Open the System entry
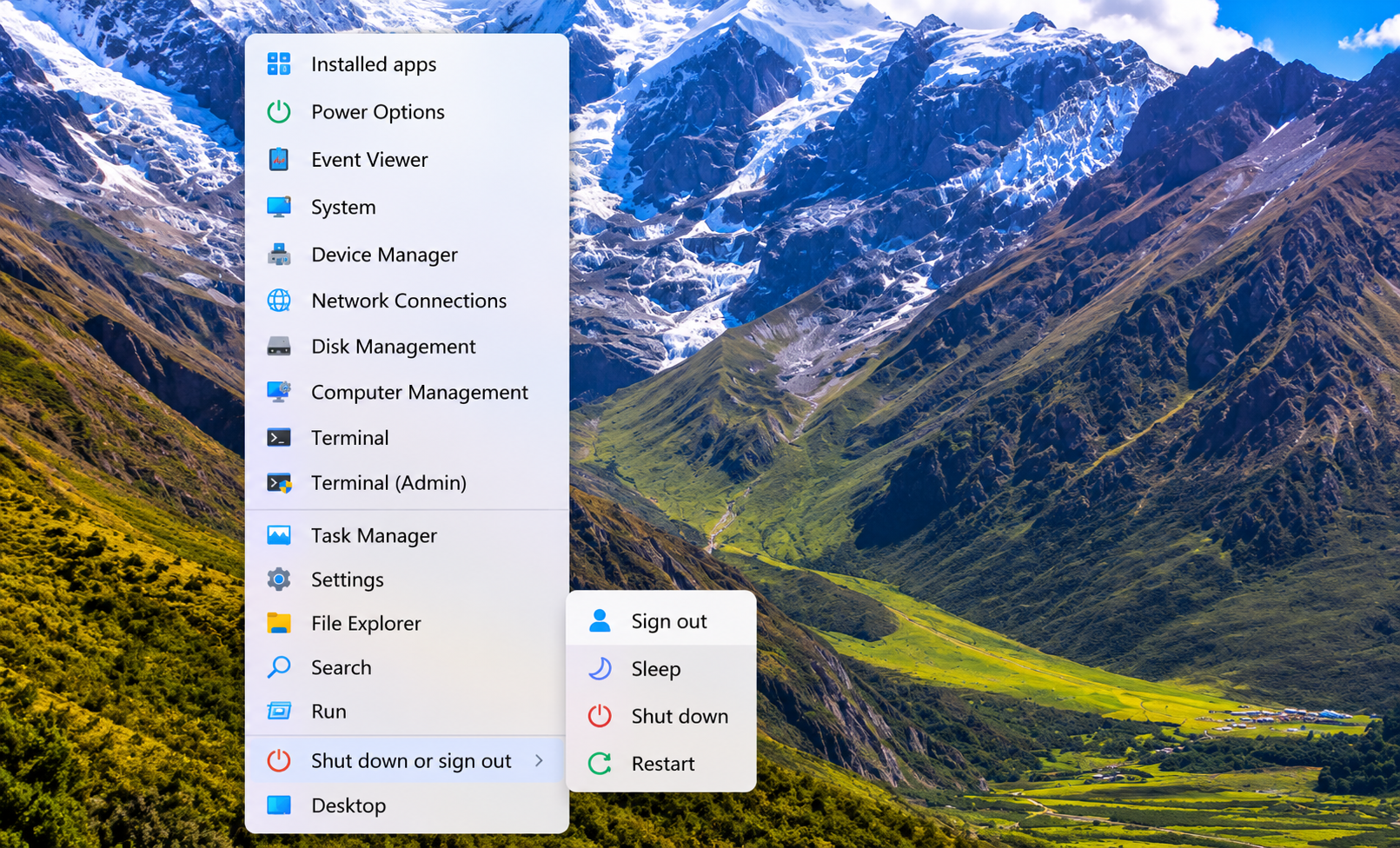 tap(407, 207)
